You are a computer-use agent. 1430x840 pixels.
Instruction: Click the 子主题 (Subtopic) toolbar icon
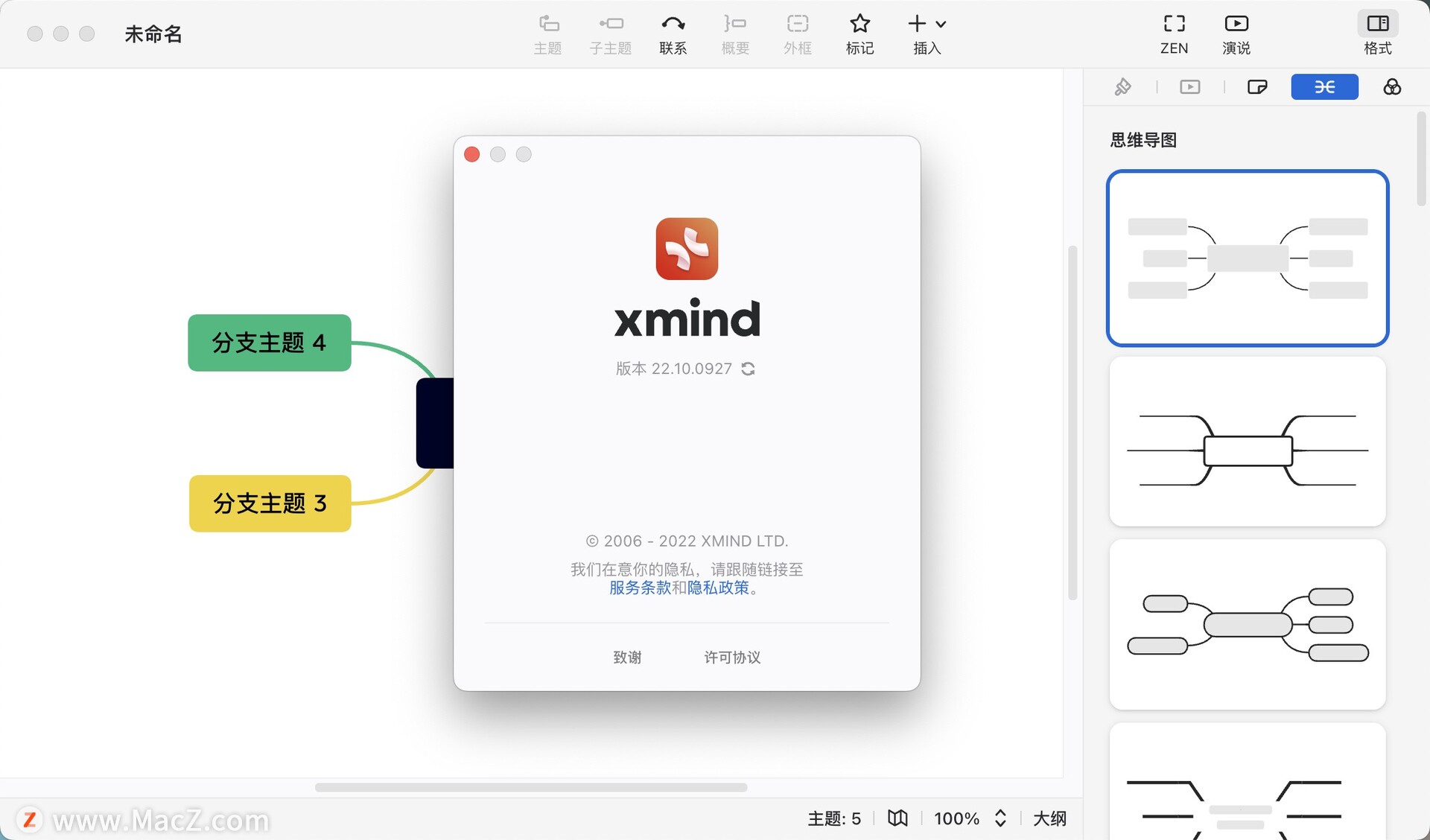[610, 34]
